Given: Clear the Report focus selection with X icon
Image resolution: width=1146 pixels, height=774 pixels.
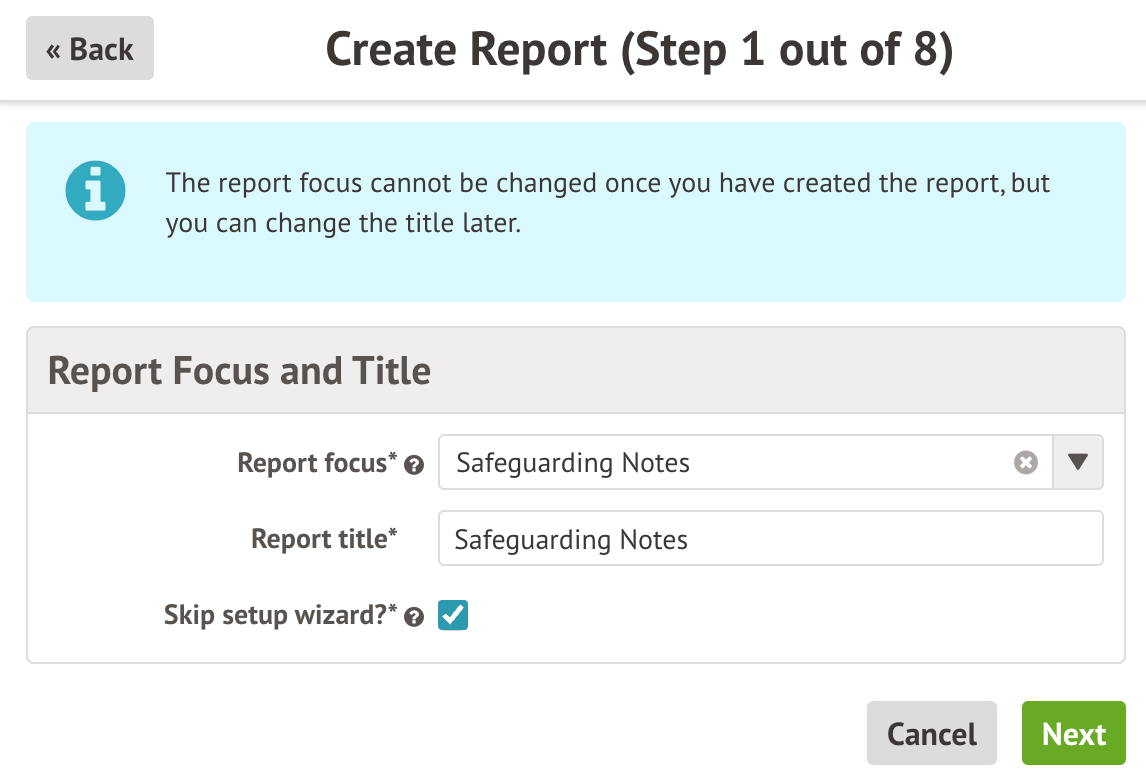Looking at the screenshot, I should (x=1025, y=463).
